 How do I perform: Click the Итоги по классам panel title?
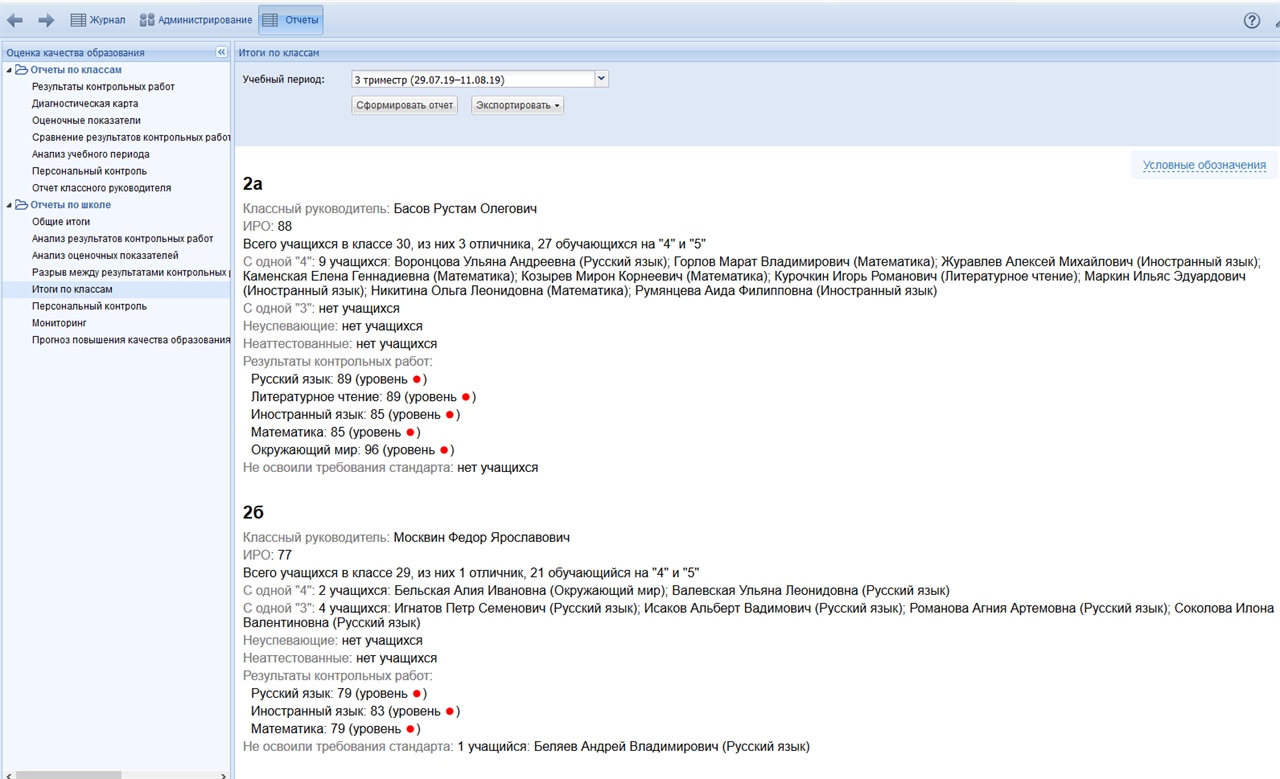[x=279, y=52]
